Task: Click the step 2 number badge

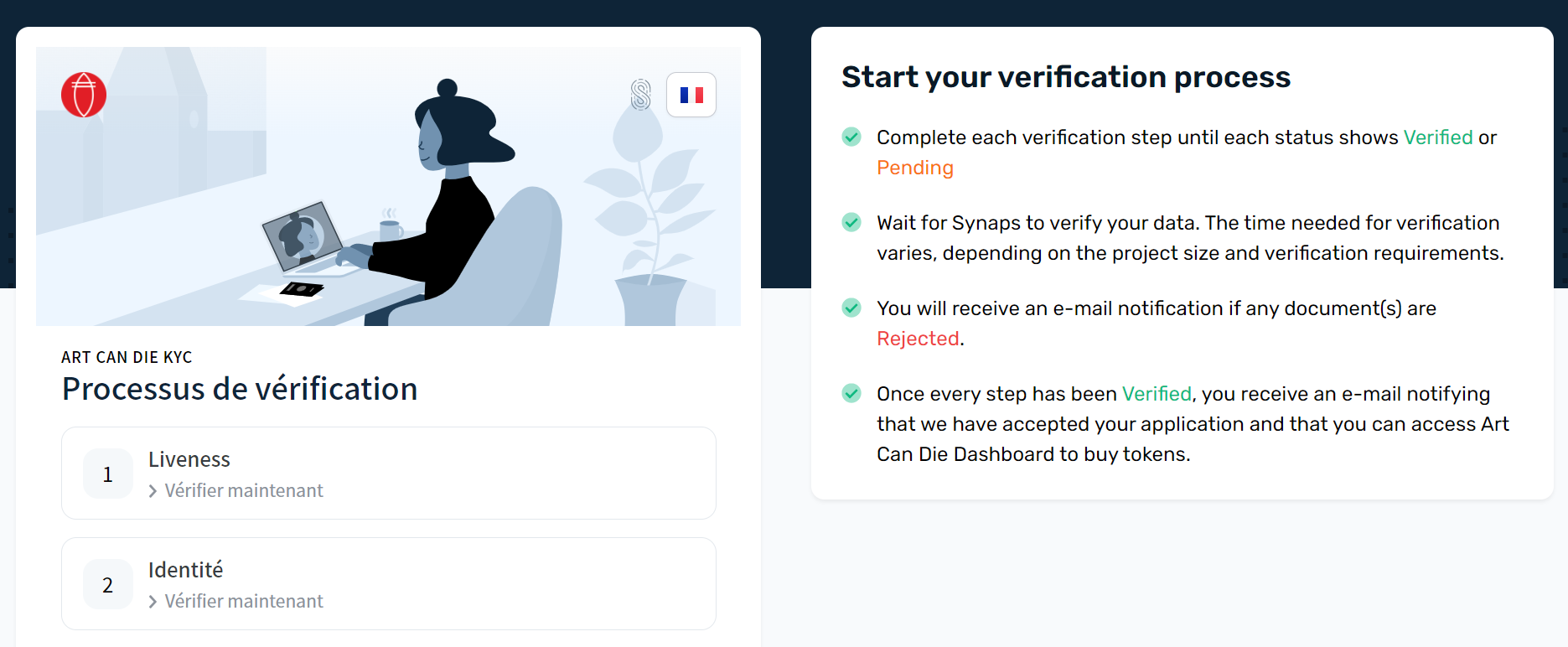Action: coord(108,585)
